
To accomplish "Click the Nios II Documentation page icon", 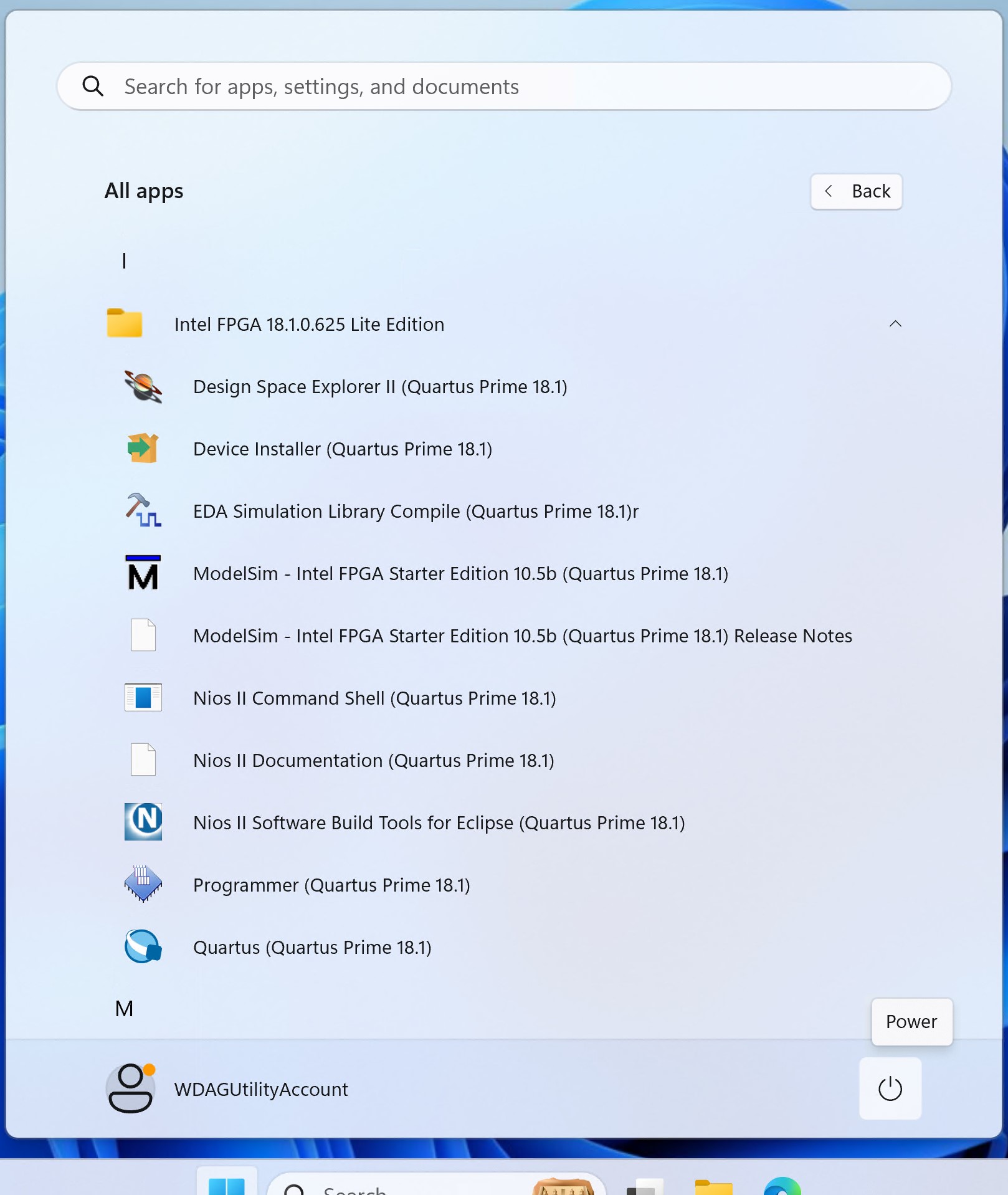I will coord(143,760).
